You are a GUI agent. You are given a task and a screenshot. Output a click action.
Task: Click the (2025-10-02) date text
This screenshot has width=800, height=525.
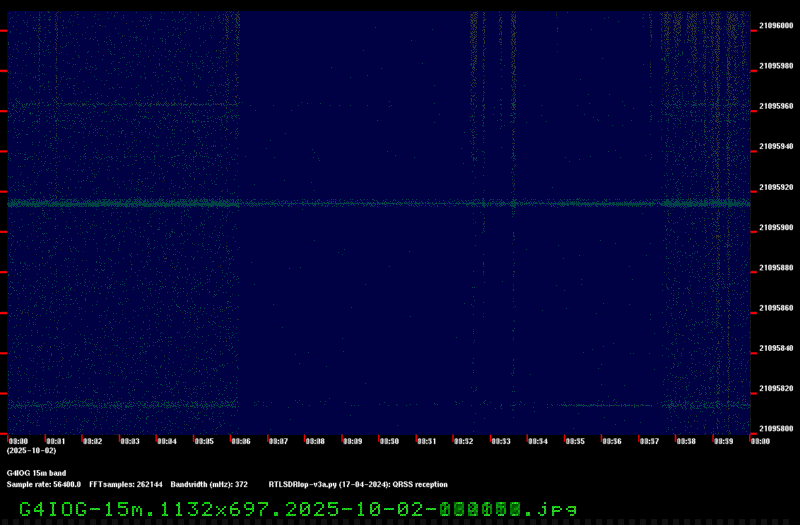coord(32,451)
